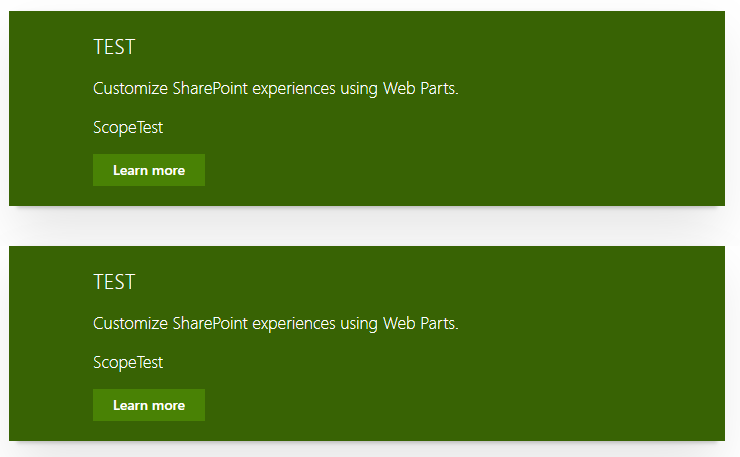Screen dimensions: 740x457
Task: Click the word experiences in the upper card
Action: click(x=294, y=89)
